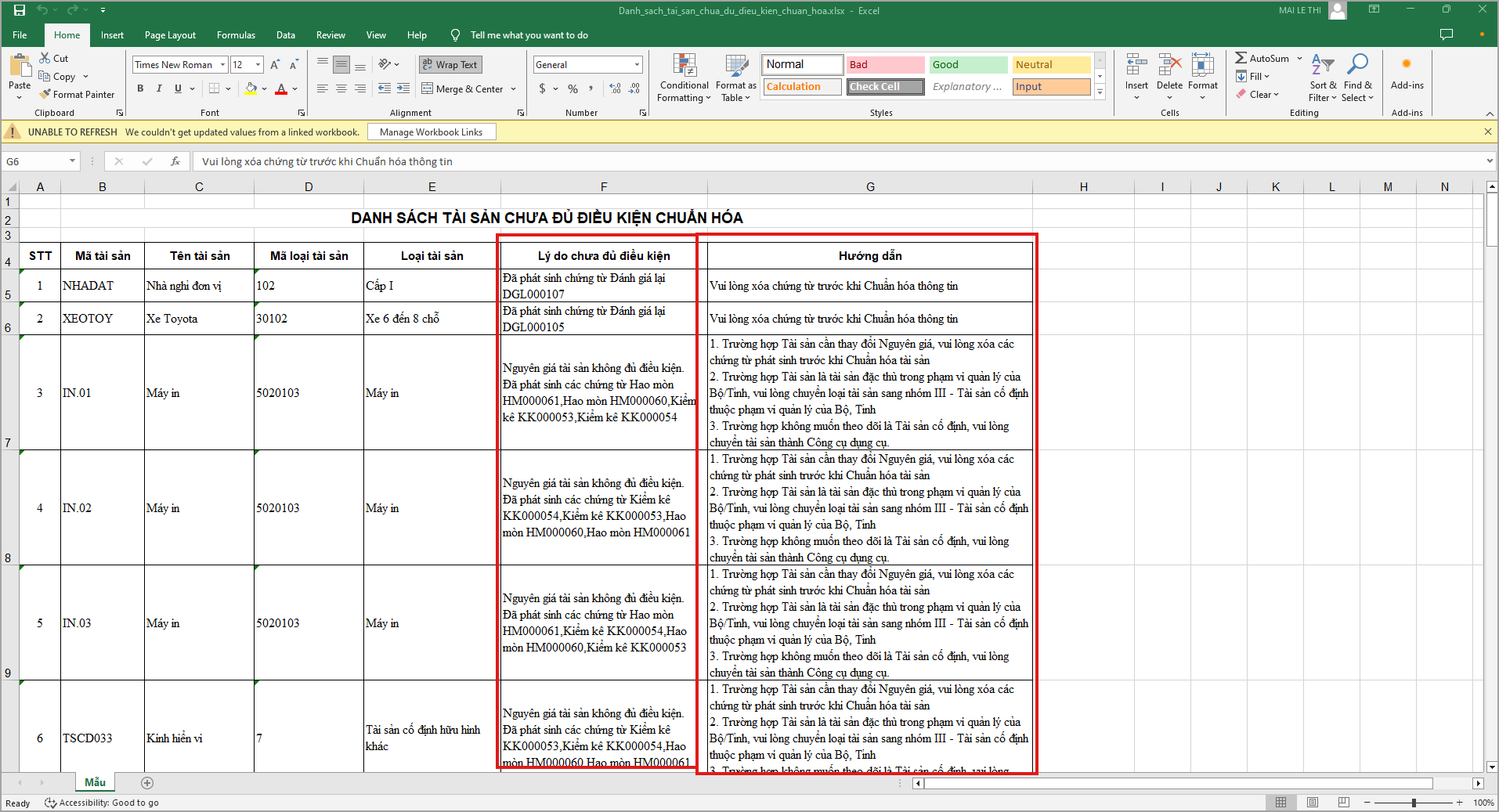
Task: Toggle Wrap Text for the cell
Action: point(450,65)
